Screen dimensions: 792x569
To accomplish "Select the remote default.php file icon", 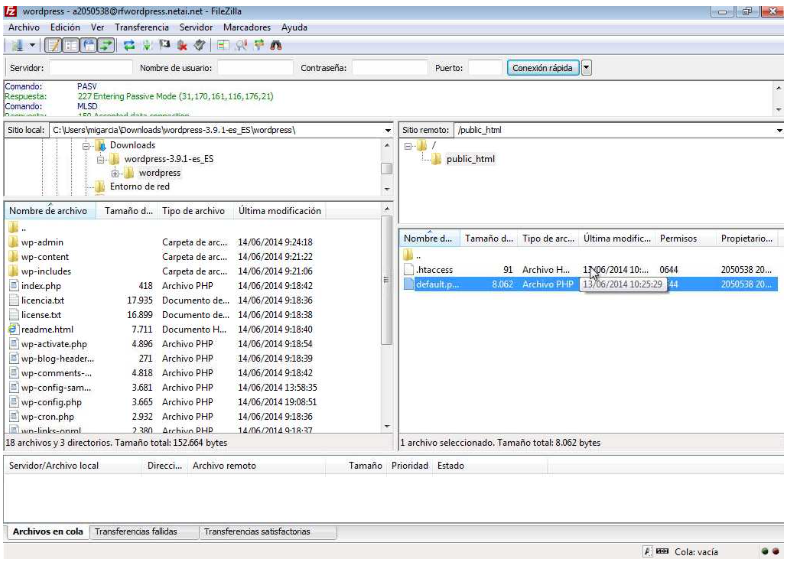I will (x=409, y=285).
